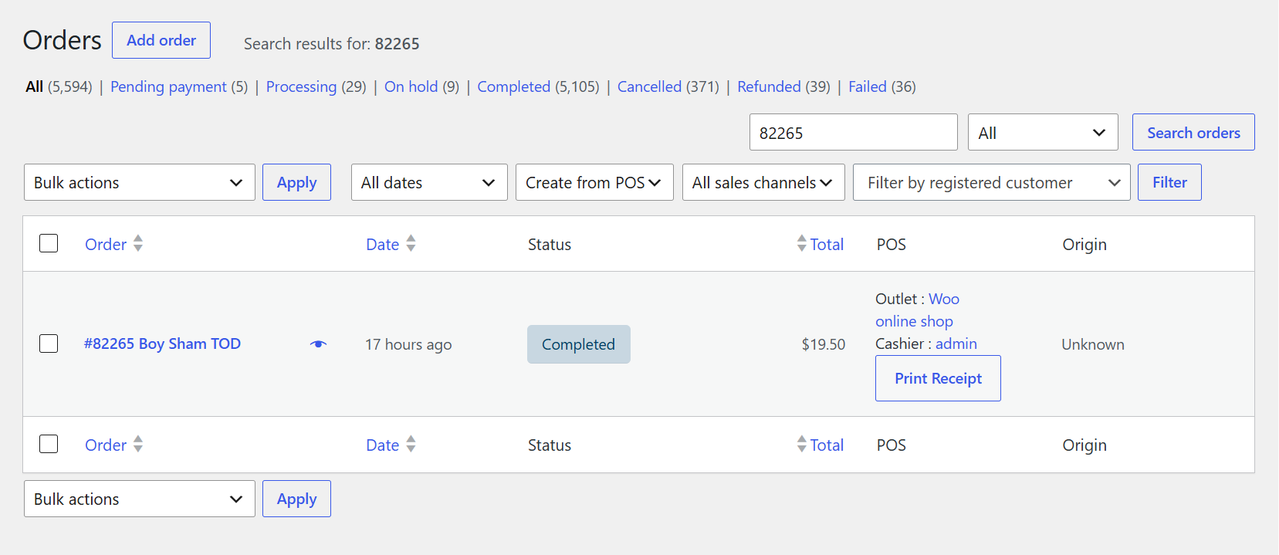The width and height of the screenshot is (1279, 555).
Task: Filter by Refunded status
Action: coord(769,87)
